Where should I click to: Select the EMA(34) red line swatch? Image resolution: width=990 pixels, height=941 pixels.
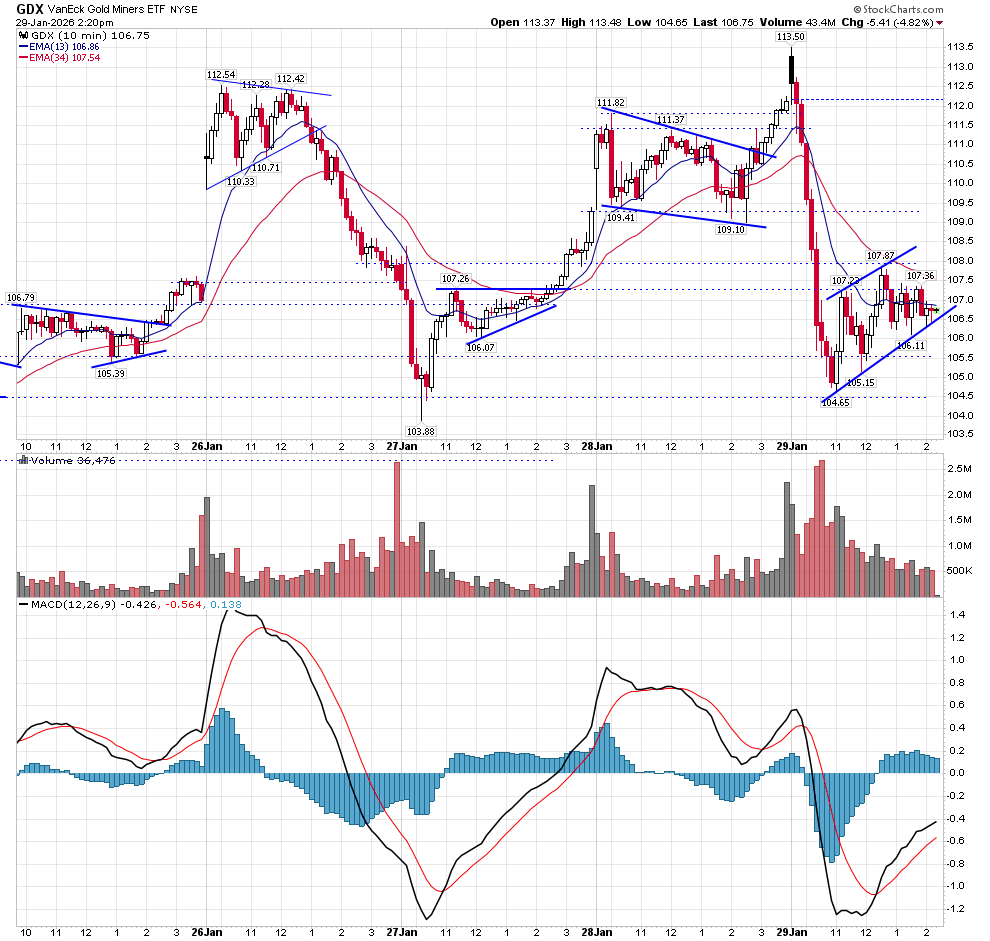click(x=25, y=58)
